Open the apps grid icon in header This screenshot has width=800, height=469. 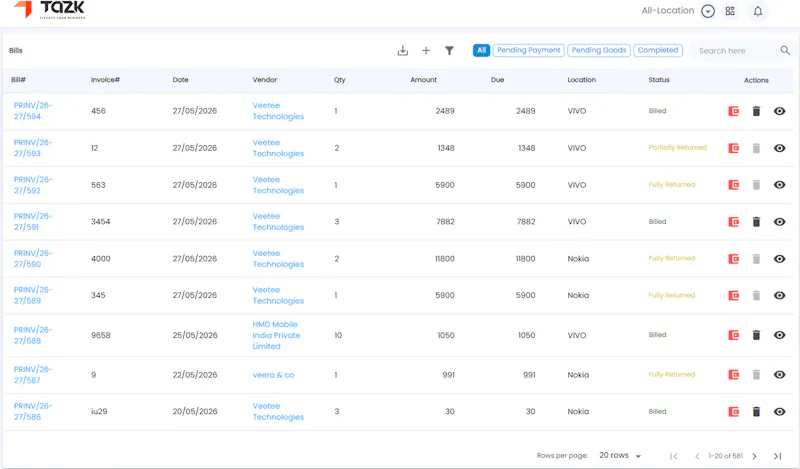730,11
